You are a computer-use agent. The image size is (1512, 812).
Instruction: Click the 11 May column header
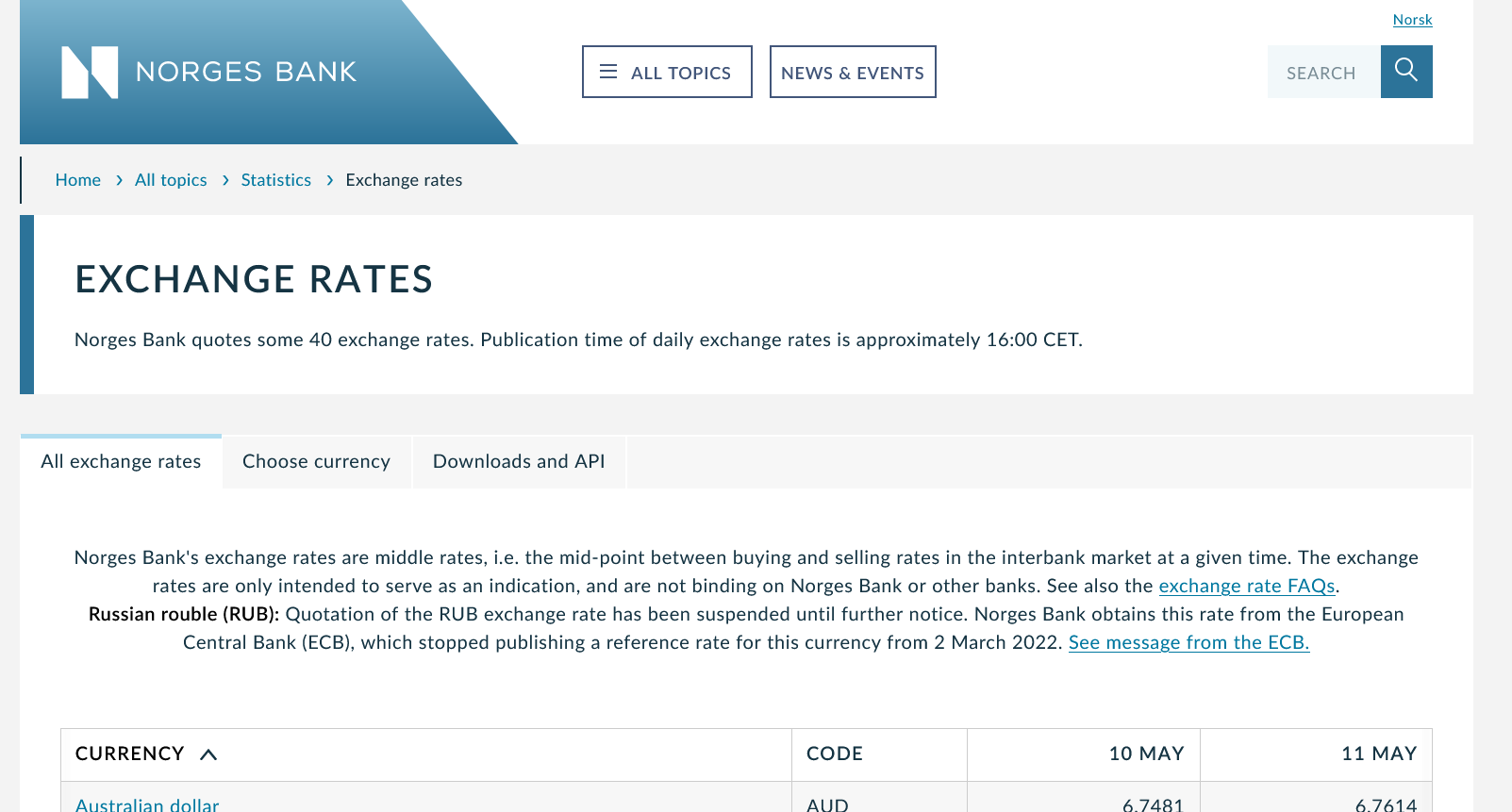pos(1378,754)
